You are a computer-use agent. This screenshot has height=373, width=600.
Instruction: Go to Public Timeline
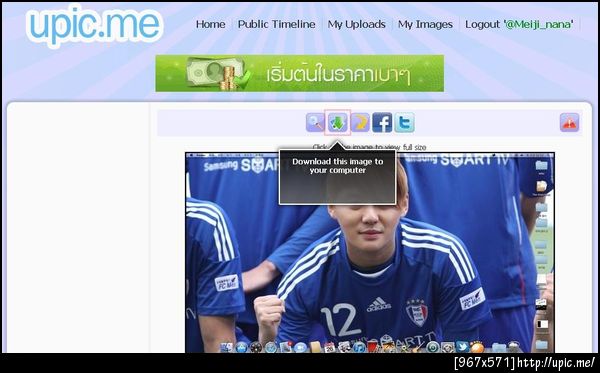(x=277, y=24)
